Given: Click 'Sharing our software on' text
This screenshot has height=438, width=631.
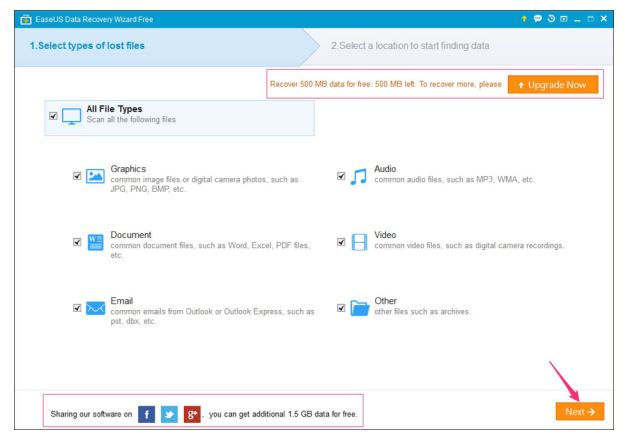Looking at the screenshot, I should coord(91,414).
